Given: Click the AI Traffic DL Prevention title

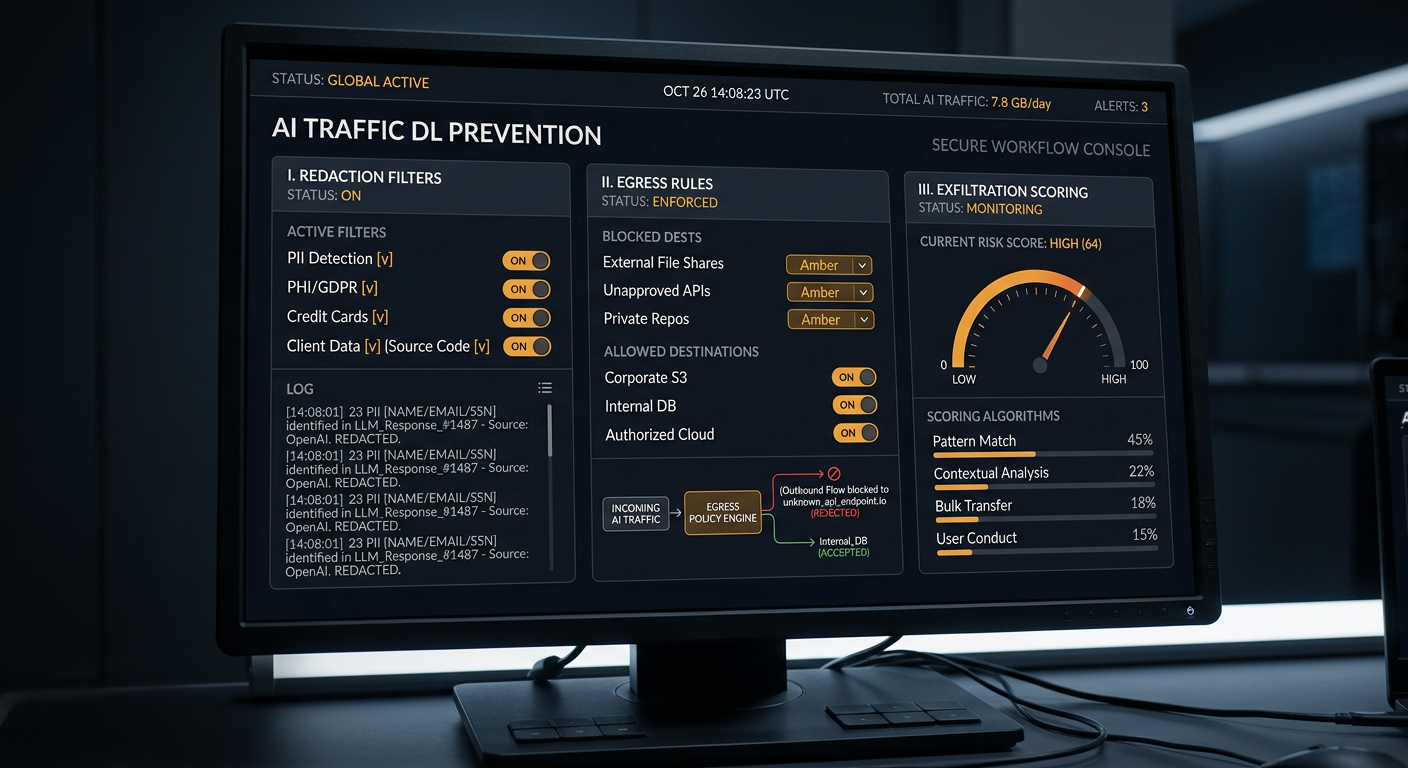Looking at the screenshot, I should tap(437, 131).
